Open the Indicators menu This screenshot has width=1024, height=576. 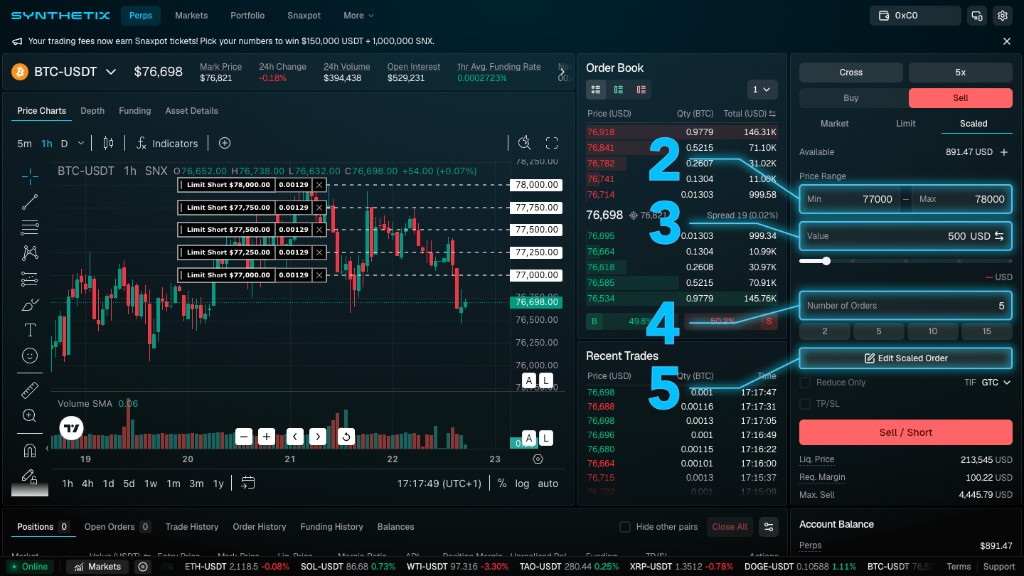[167, 143]
